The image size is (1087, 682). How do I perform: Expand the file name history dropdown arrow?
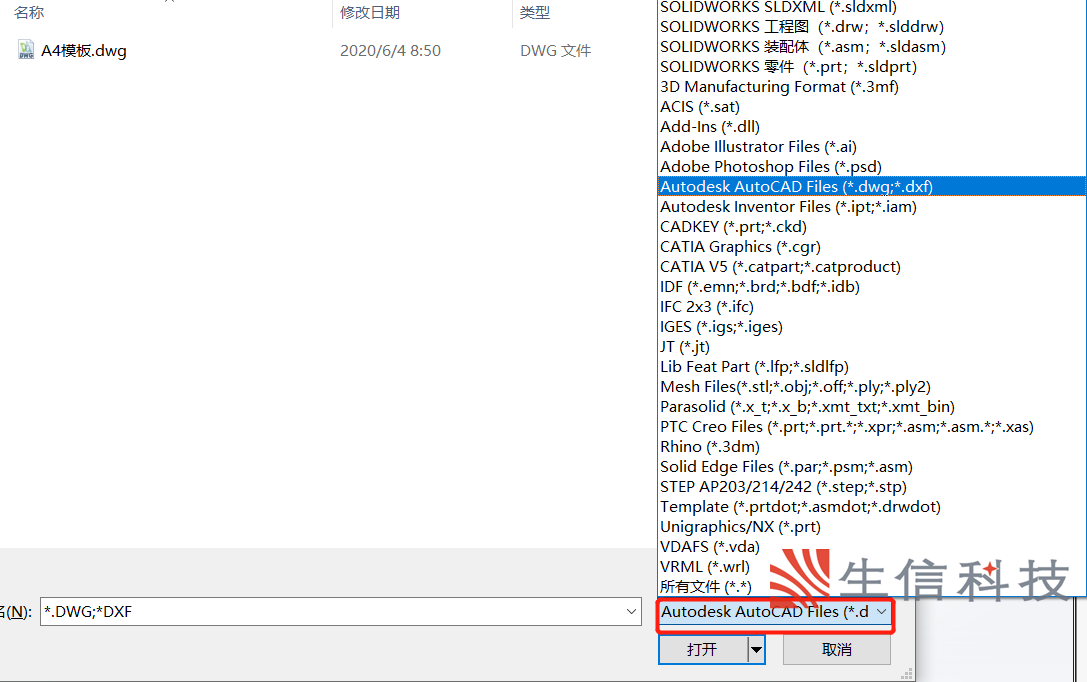point(632,612)
